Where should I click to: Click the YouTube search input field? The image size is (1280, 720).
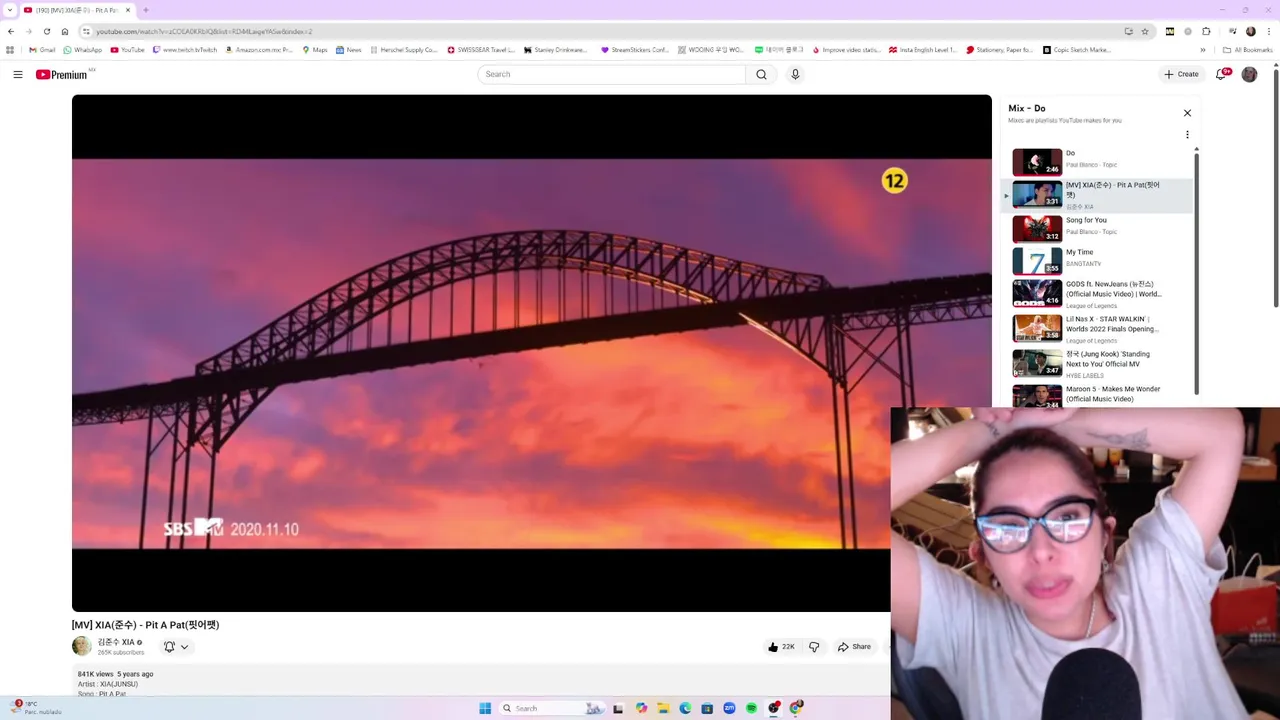611,74
